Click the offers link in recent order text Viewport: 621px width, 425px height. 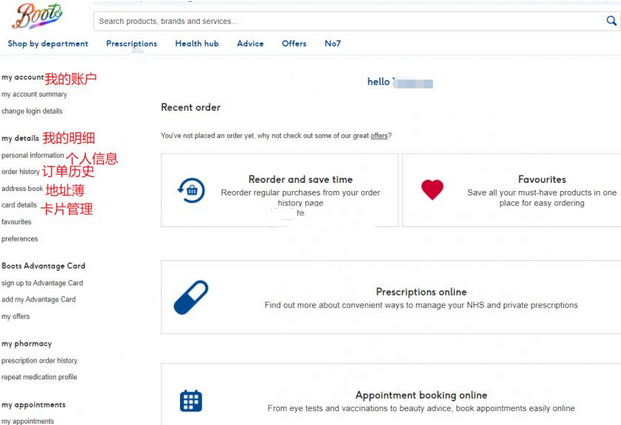[379, 136]
